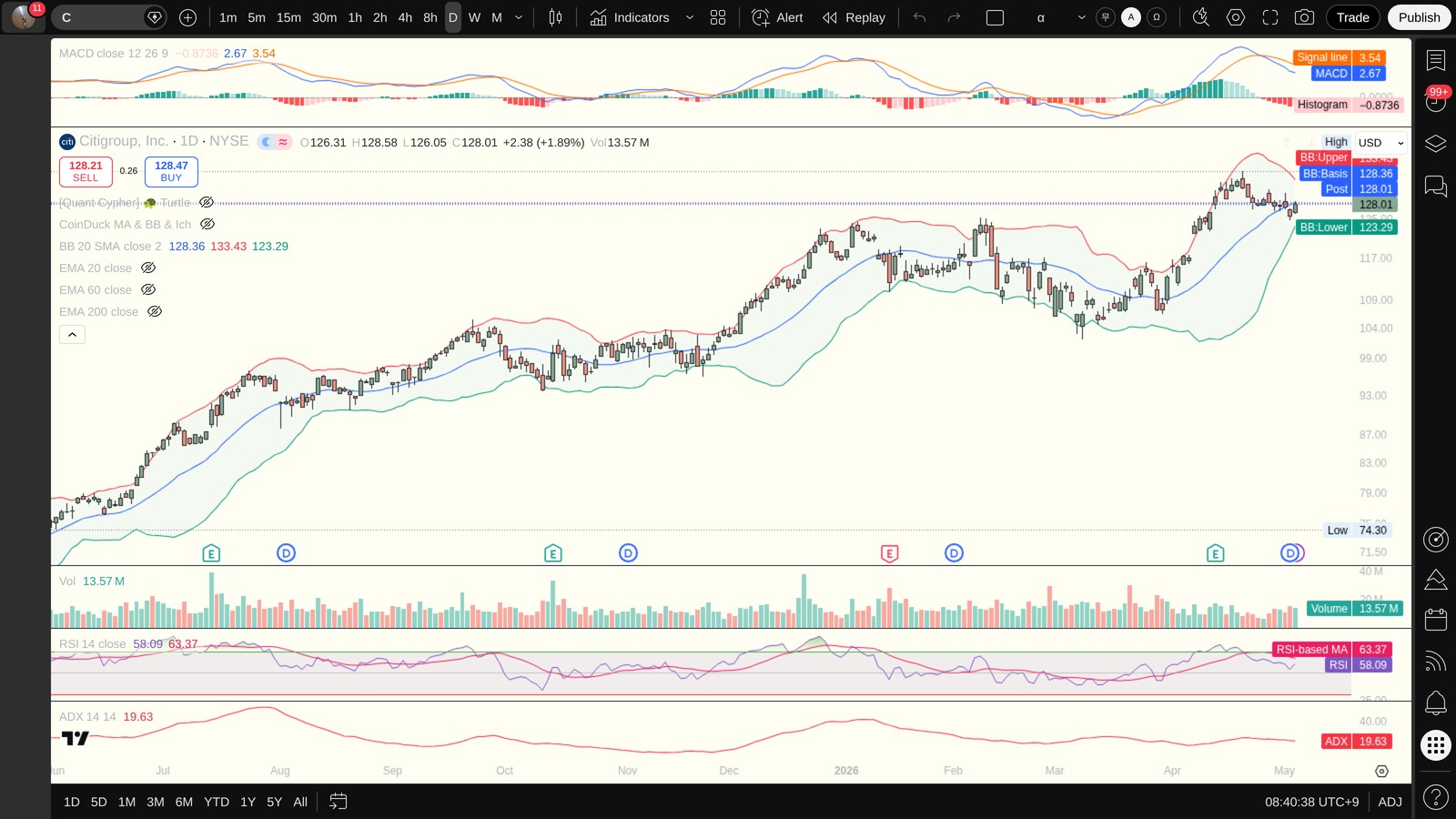Redo the last chart action
The image size is (1456, 819).
[954, 17]
